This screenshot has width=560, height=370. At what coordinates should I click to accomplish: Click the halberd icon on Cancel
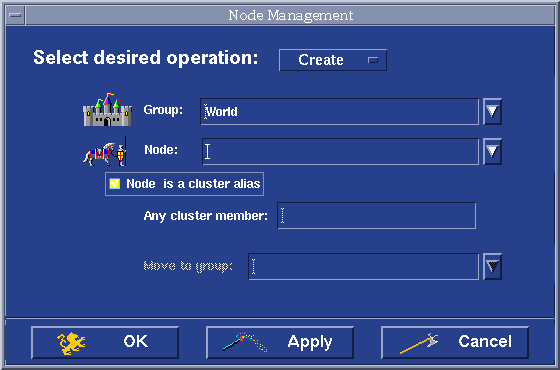pos(419,343)
